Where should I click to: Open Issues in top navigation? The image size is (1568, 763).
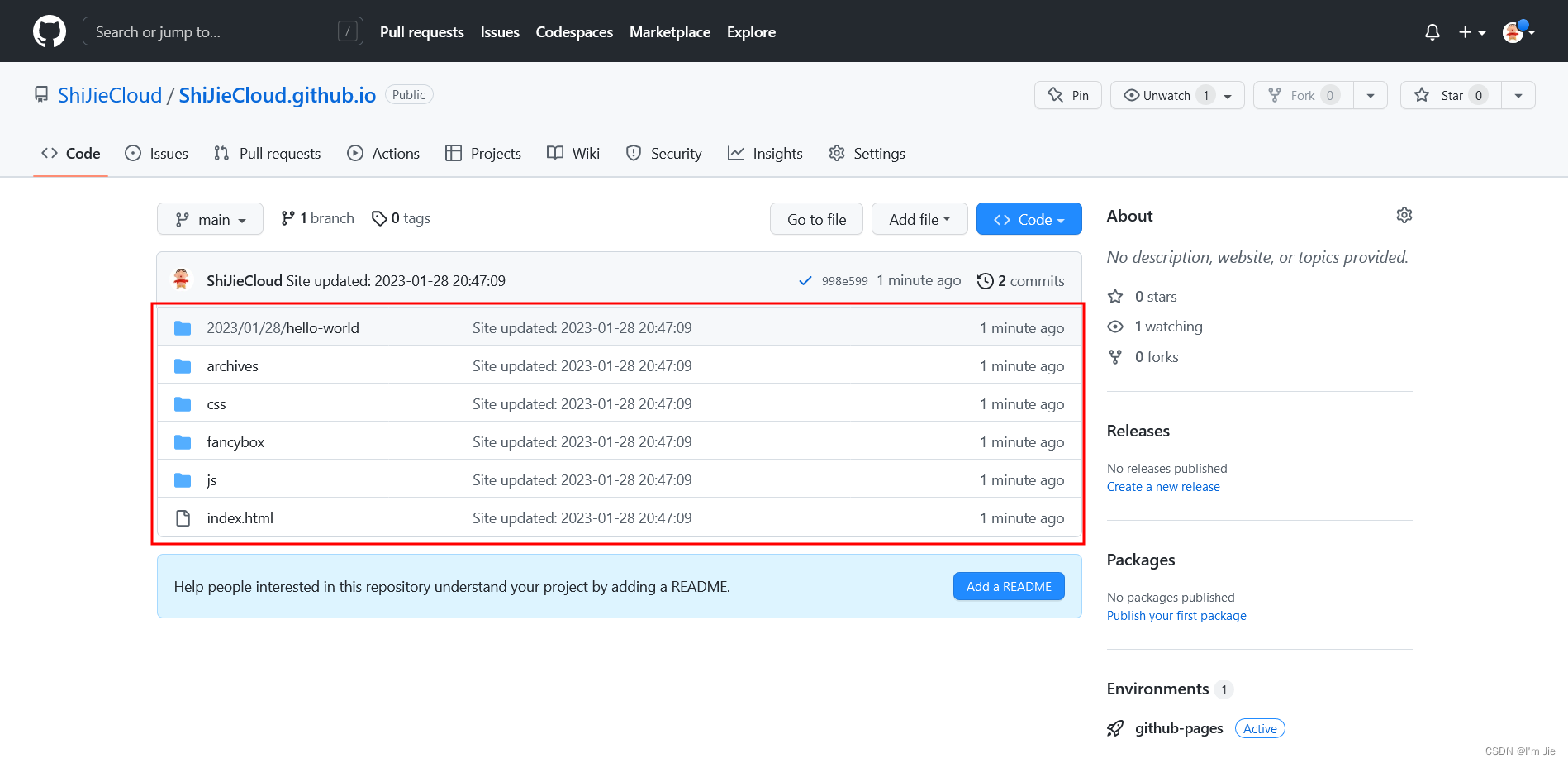click(500, 32)
